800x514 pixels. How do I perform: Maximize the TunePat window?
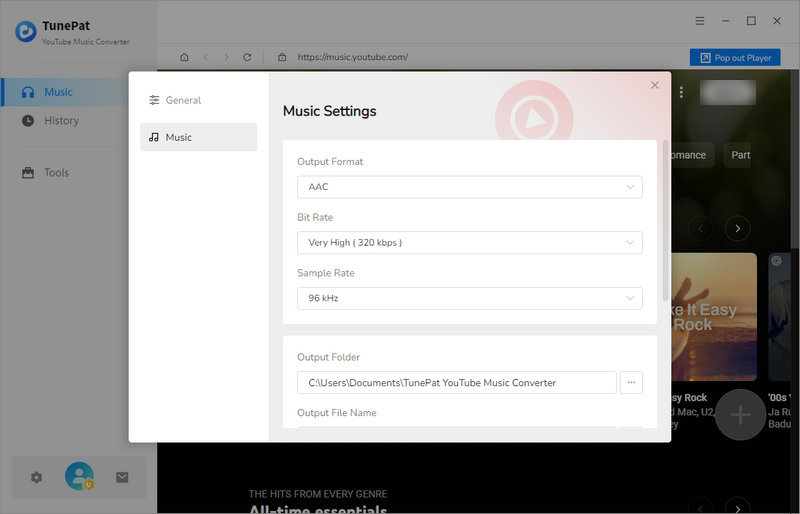[751, 21]
